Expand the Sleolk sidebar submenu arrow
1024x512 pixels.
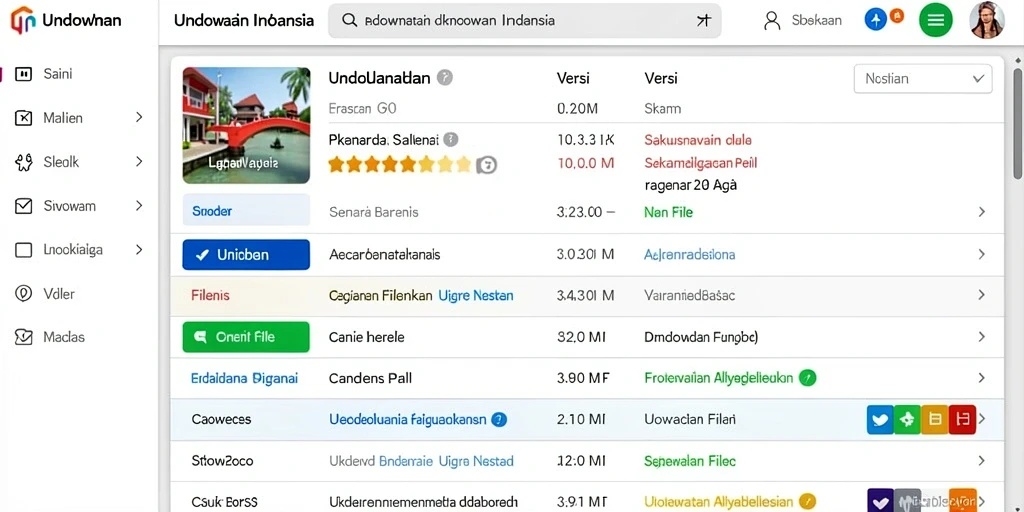[138, 161]
